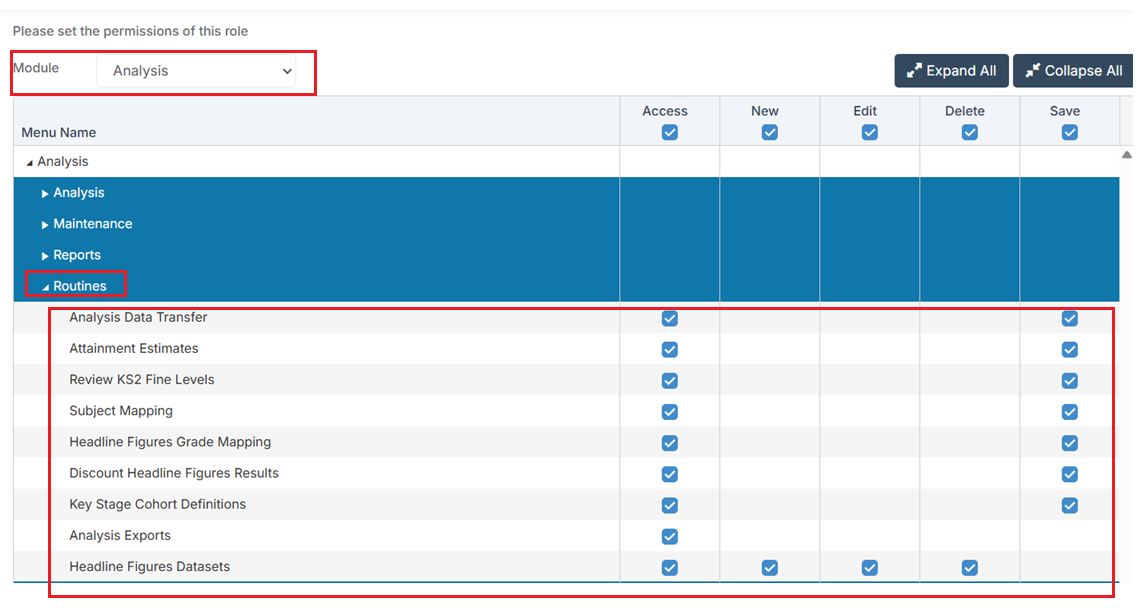Image resolution: width=1146 pixels, height=612 pixels.
Task: Uncheck Access for Analysis Data Transfer
Action: tap(669, 318)
